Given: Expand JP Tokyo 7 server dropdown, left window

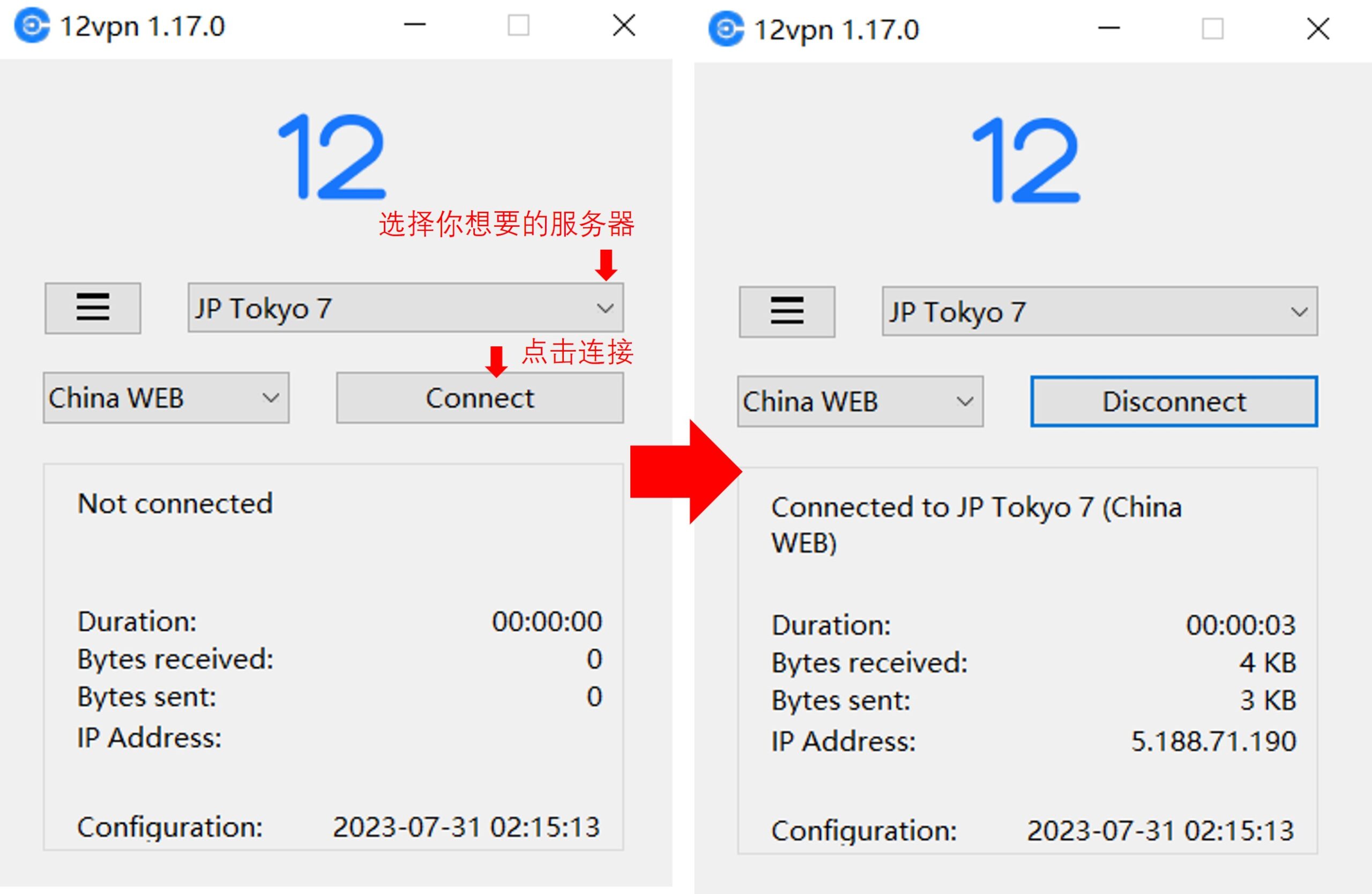Looking at the screenshot, I should tap(605, 308).
